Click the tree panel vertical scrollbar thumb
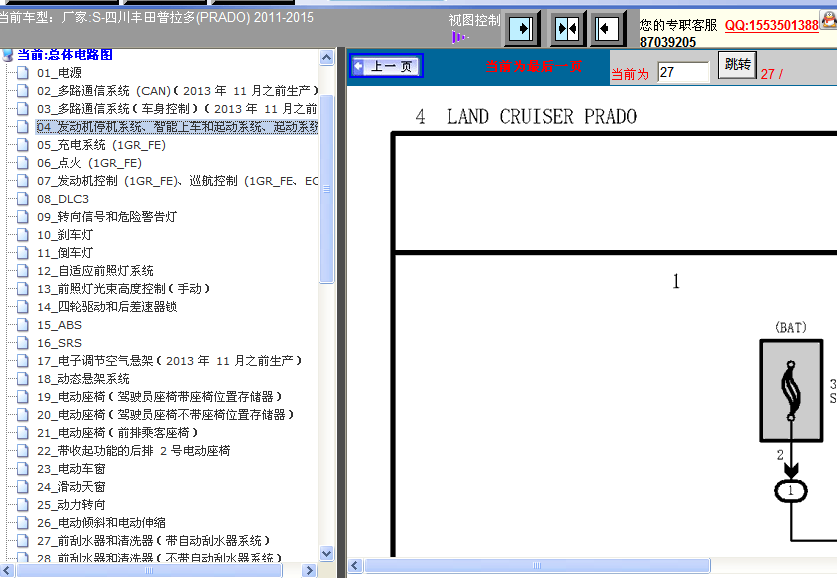 327,189
